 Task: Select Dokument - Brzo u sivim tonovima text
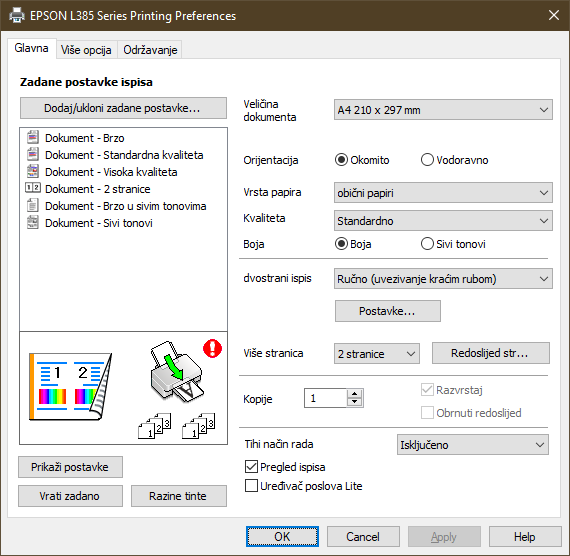pos(125,206)
